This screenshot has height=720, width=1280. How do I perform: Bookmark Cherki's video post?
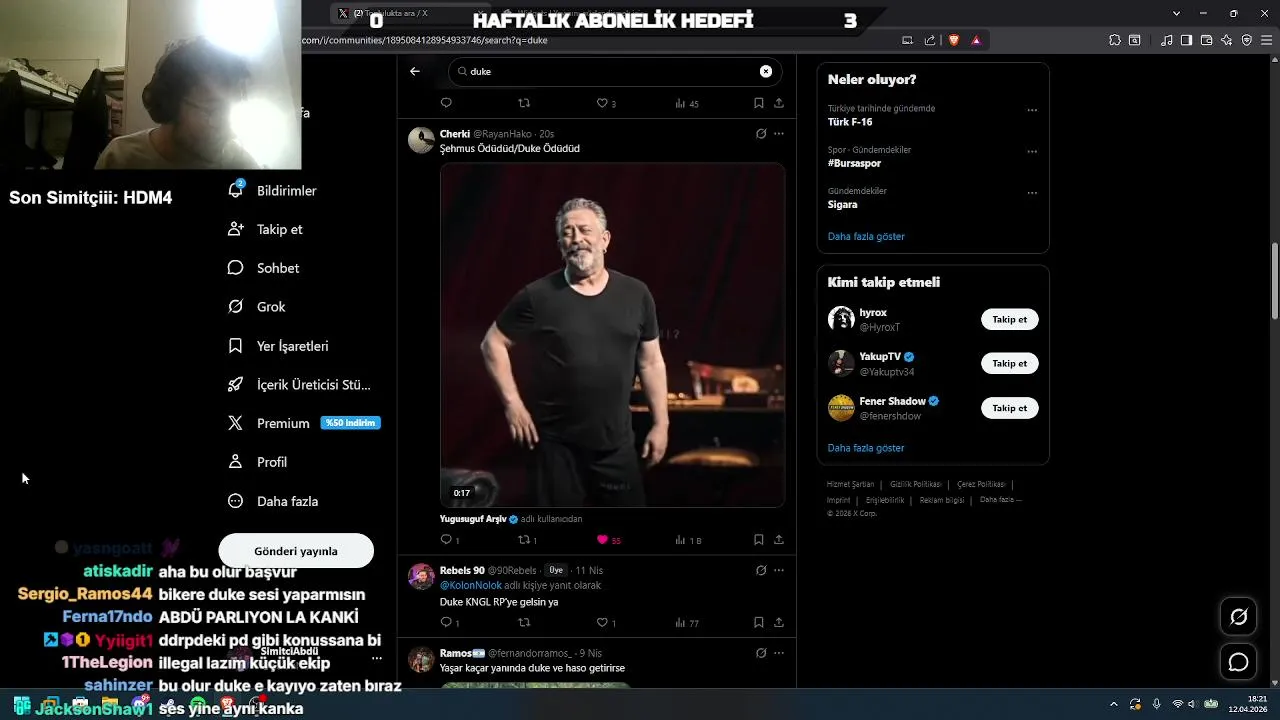[759, 540]
